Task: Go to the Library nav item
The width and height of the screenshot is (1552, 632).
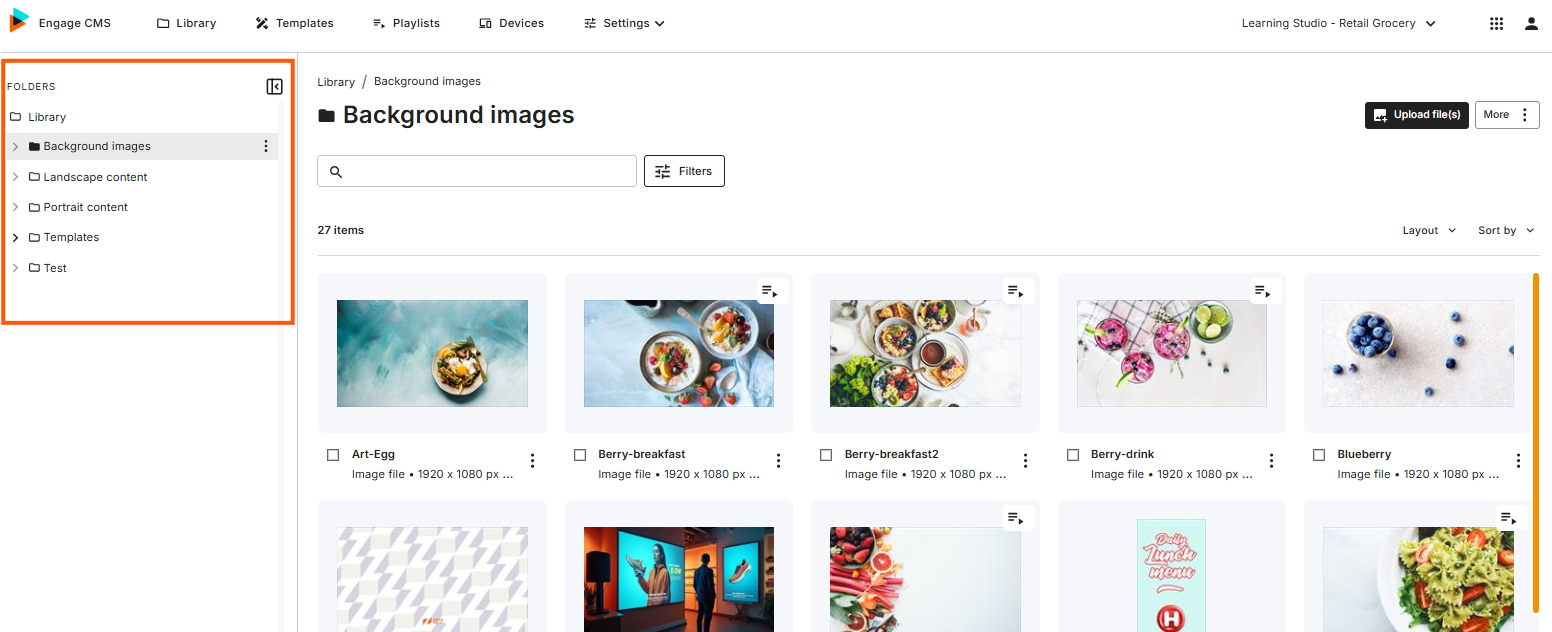Action: [186, 23]
